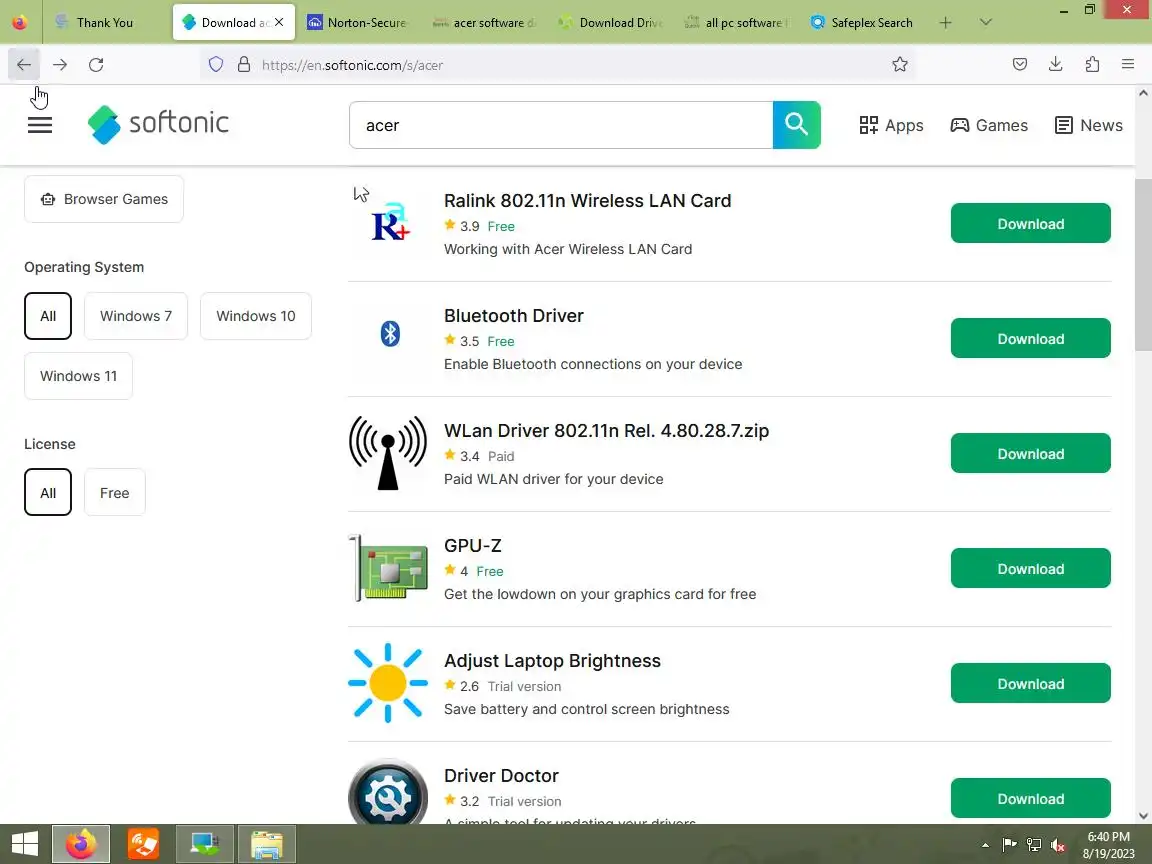This screenshot has height=864, width=1152.
Task: Switch to the acer software tab
Action: coord(485,23)
